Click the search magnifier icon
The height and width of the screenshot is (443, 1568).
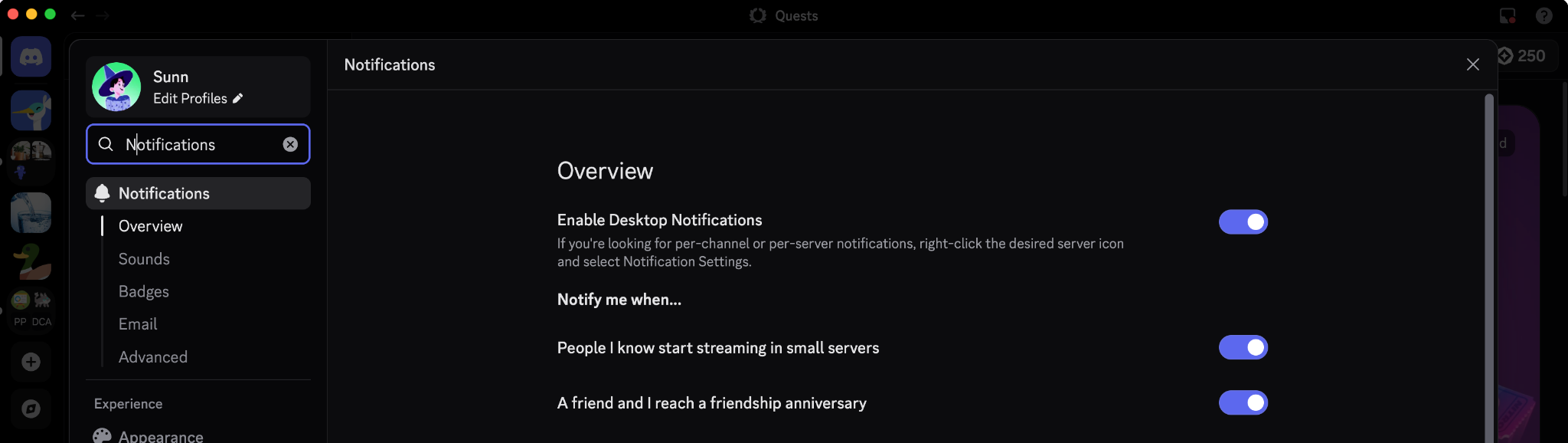tap(106, 144)
